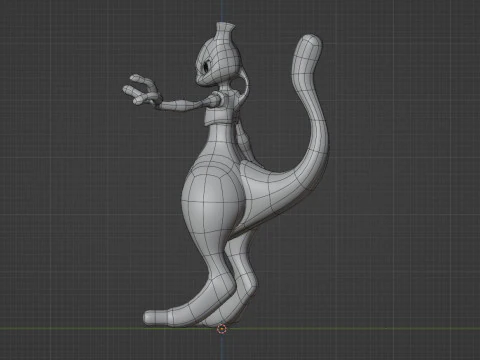Click the character's black eye
The height and width of the screenshot is (360, 480).
[206, 67]
